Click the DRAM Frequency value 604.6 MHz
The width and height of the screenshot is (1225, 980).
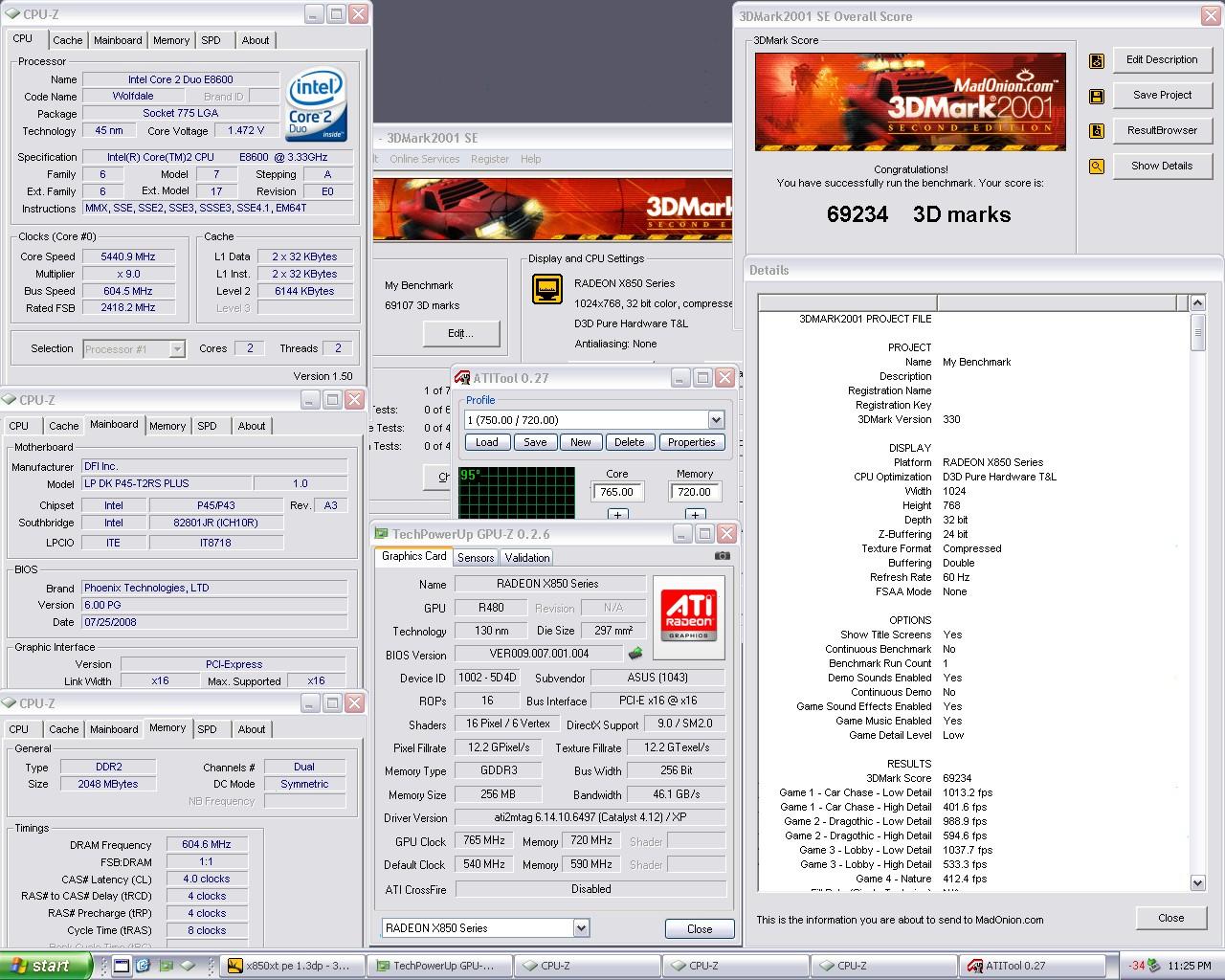click(207, 844)
